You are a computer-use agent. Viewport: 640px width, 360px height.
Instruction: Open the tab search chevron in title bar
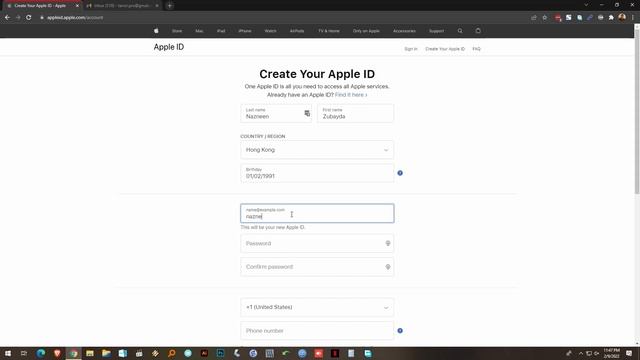(x=586, y=5)
